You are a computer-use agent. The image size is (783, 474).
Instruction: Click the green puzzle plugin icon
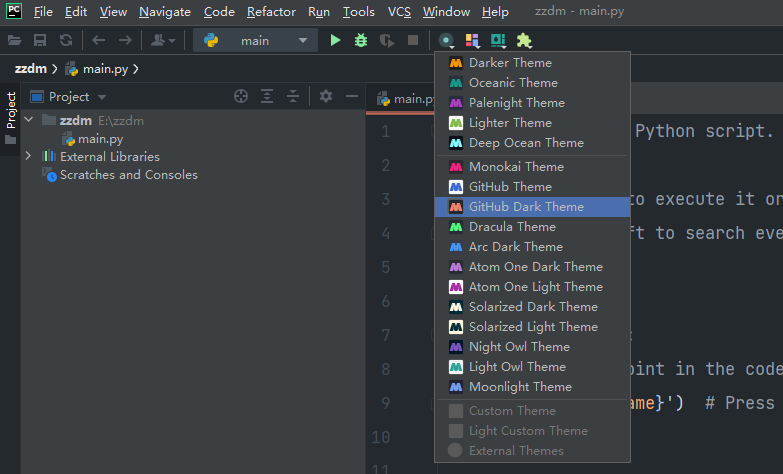[524, 40]
